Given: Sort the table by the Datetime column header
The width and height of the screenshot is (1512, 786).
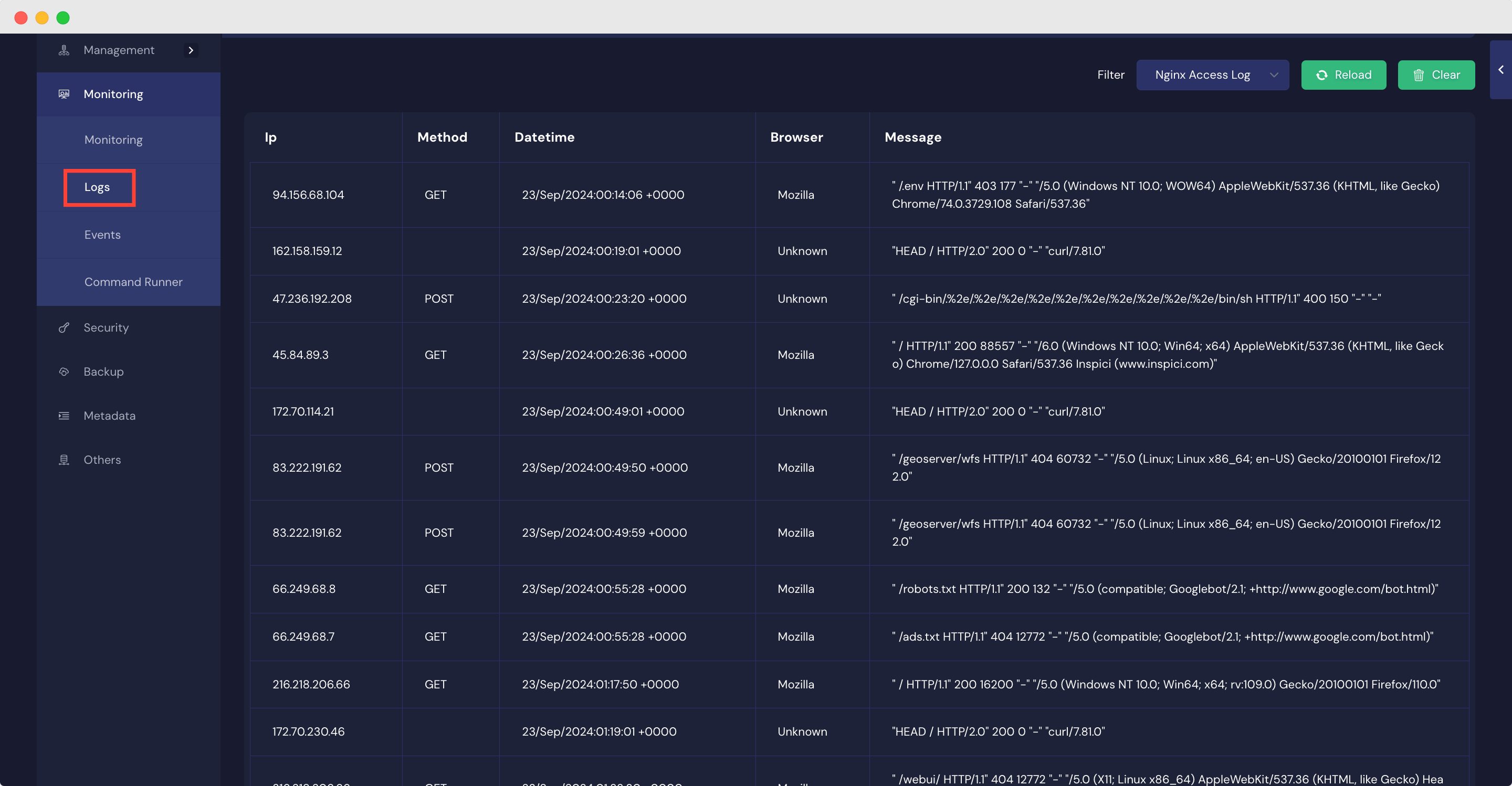Looking at the screenshot, I should click(544, 136).
